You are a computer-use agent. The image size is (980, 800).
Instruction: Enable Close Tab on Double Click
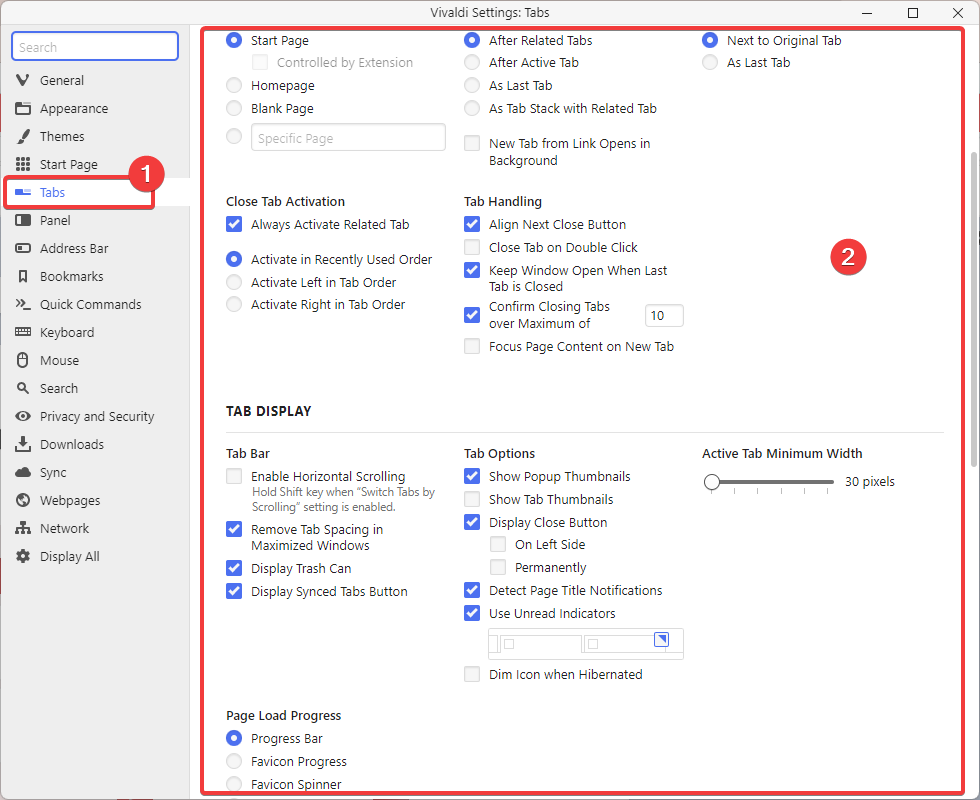click(x=472, y=248)
